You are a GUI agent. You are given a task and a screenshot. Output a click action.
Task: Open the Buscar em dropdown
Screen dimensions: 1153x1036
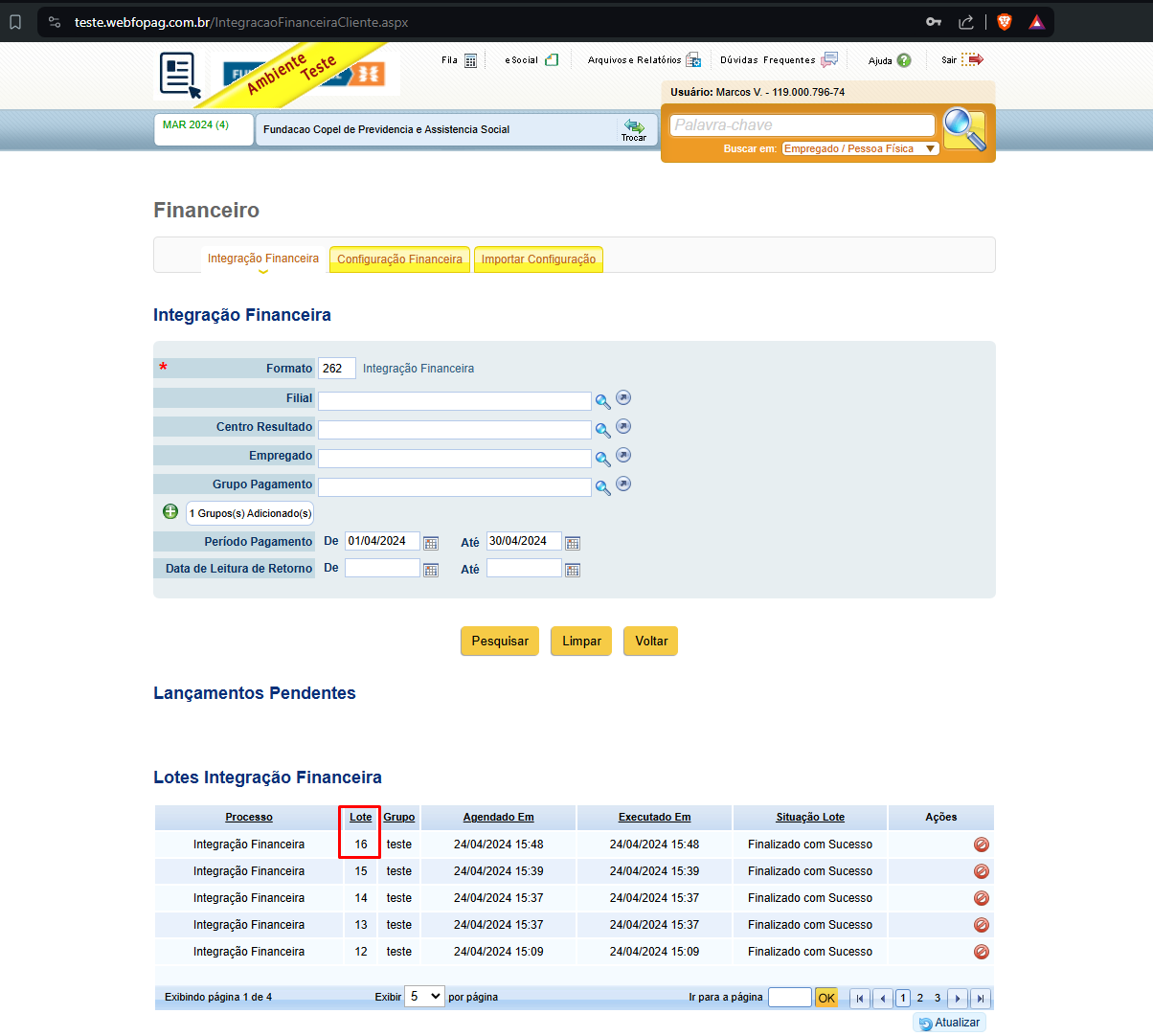860,148
